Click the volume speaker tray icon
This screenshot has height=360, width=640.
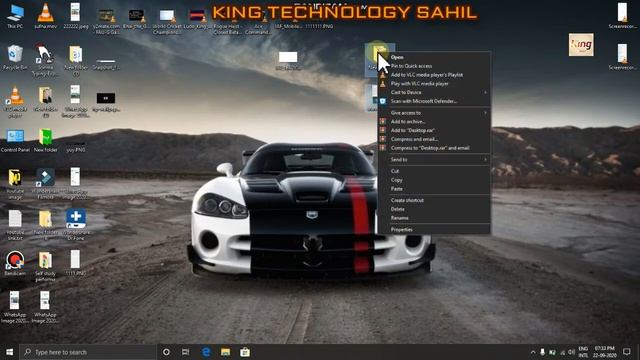click(571, 352)
